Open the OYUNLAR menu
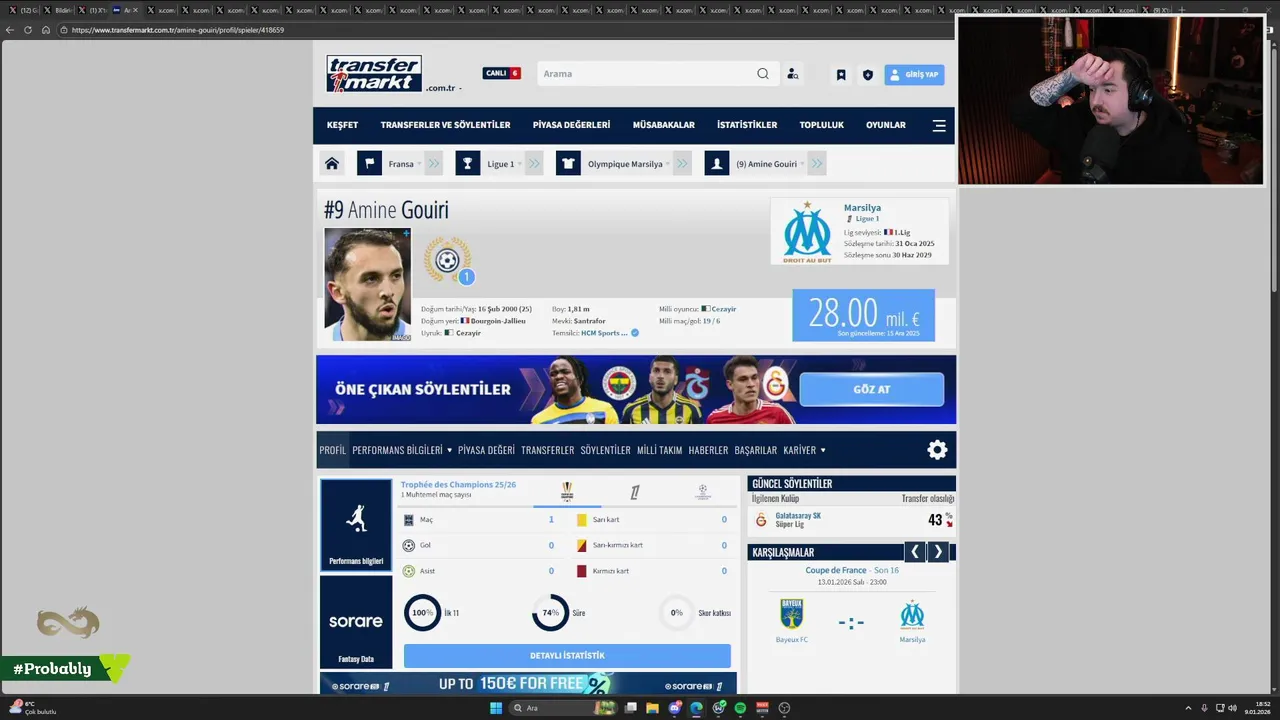 [x=886, y=125]
